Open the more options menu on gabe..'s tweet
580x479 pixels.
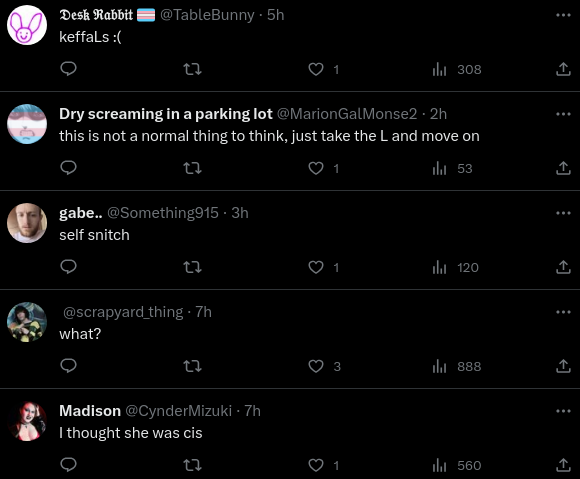click(x=563, y=213)
